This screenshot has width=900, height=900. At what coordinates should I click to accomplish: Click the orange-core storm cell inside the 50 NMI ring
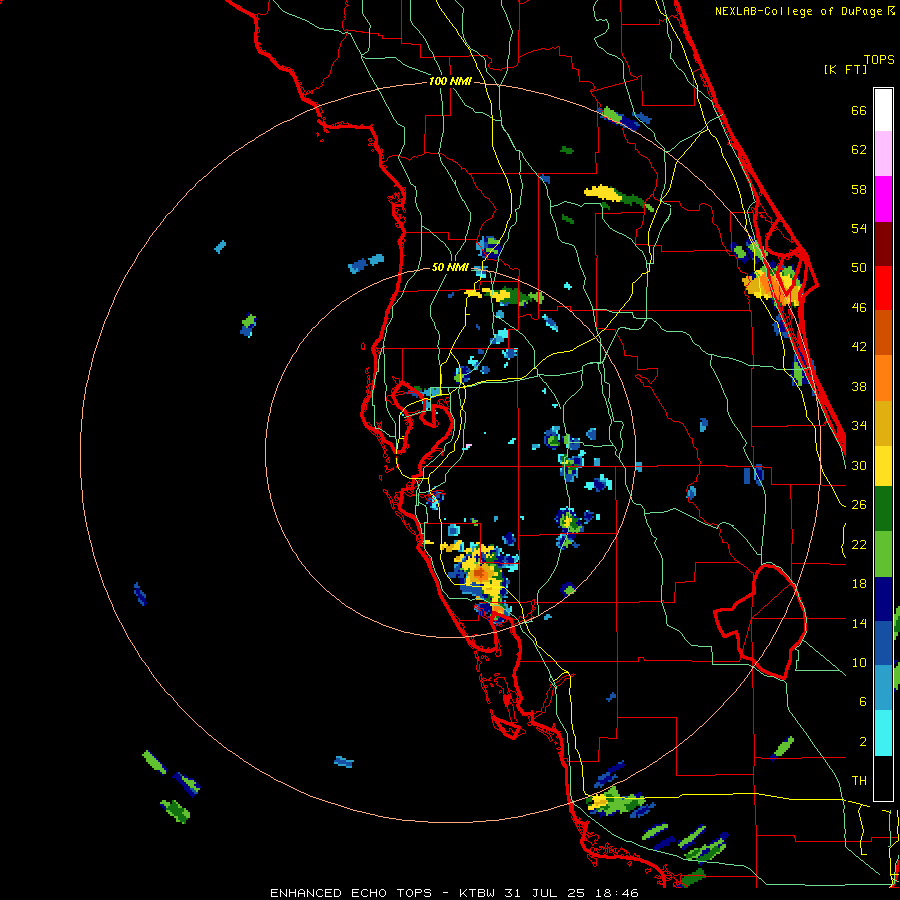(481, 573)
